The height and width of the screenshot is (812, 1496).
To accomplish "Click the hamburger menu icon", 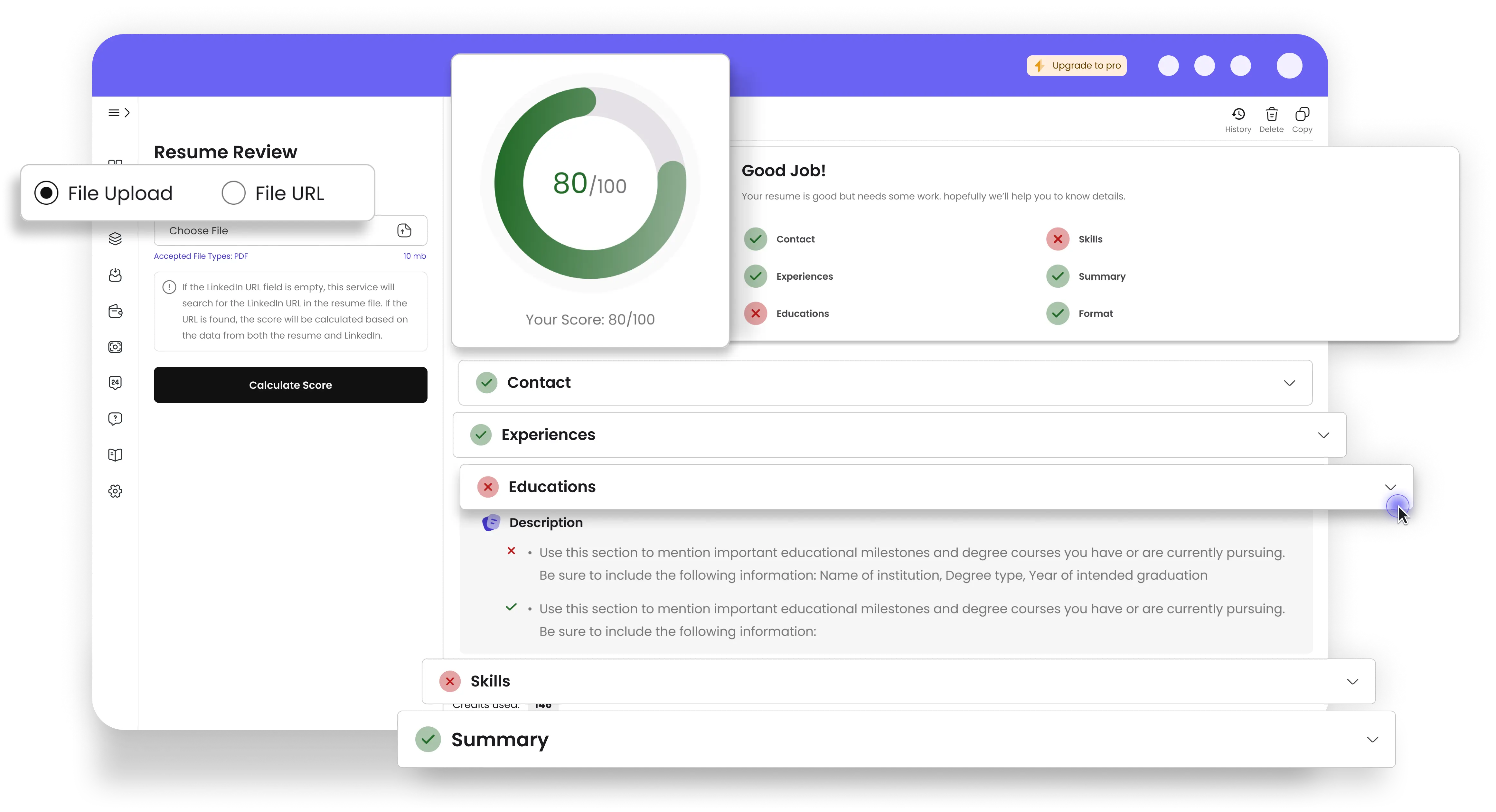I will 114,112.
